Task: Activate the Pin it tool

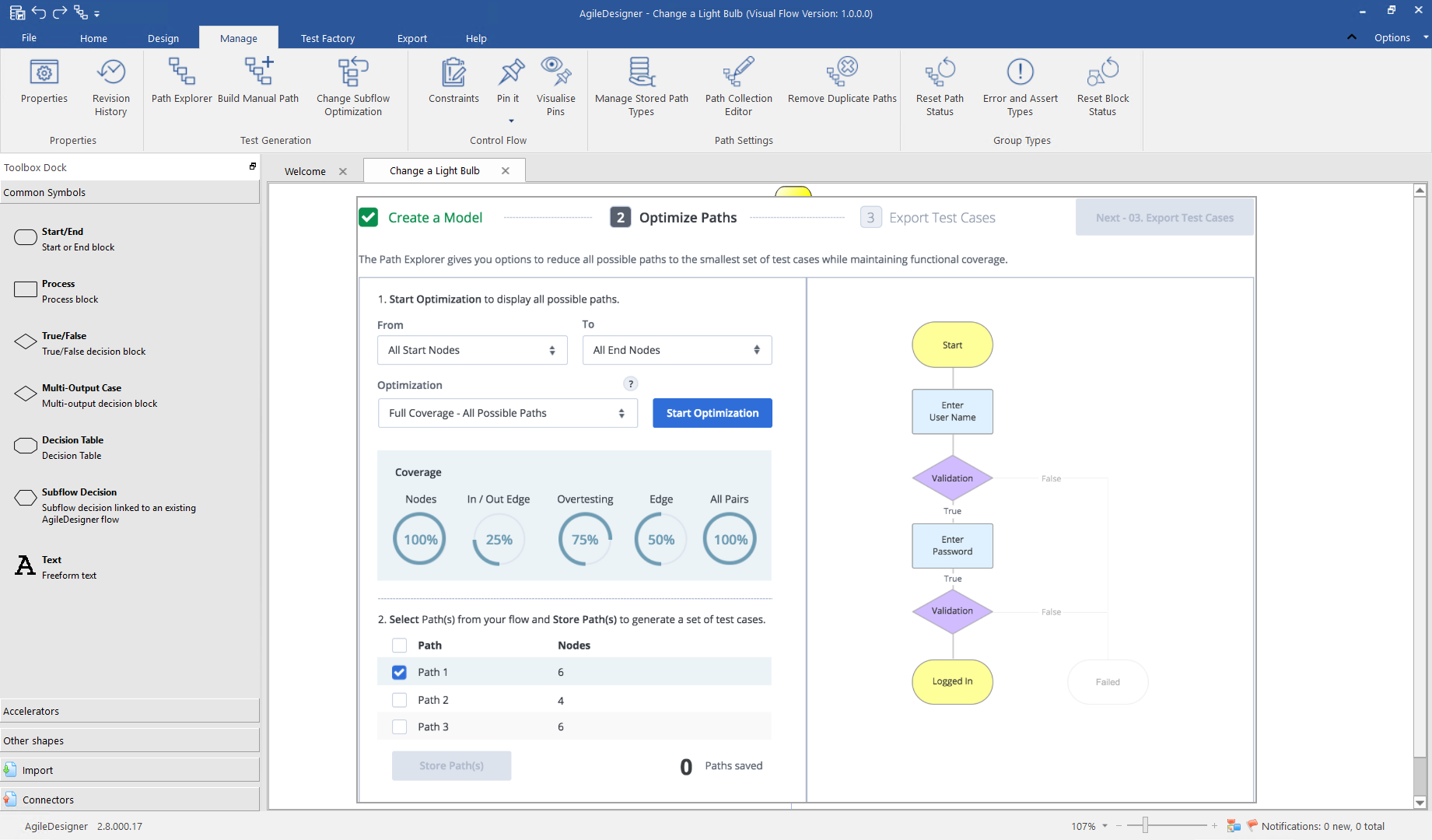Action: pyautogui.click(x=508, y=81)
